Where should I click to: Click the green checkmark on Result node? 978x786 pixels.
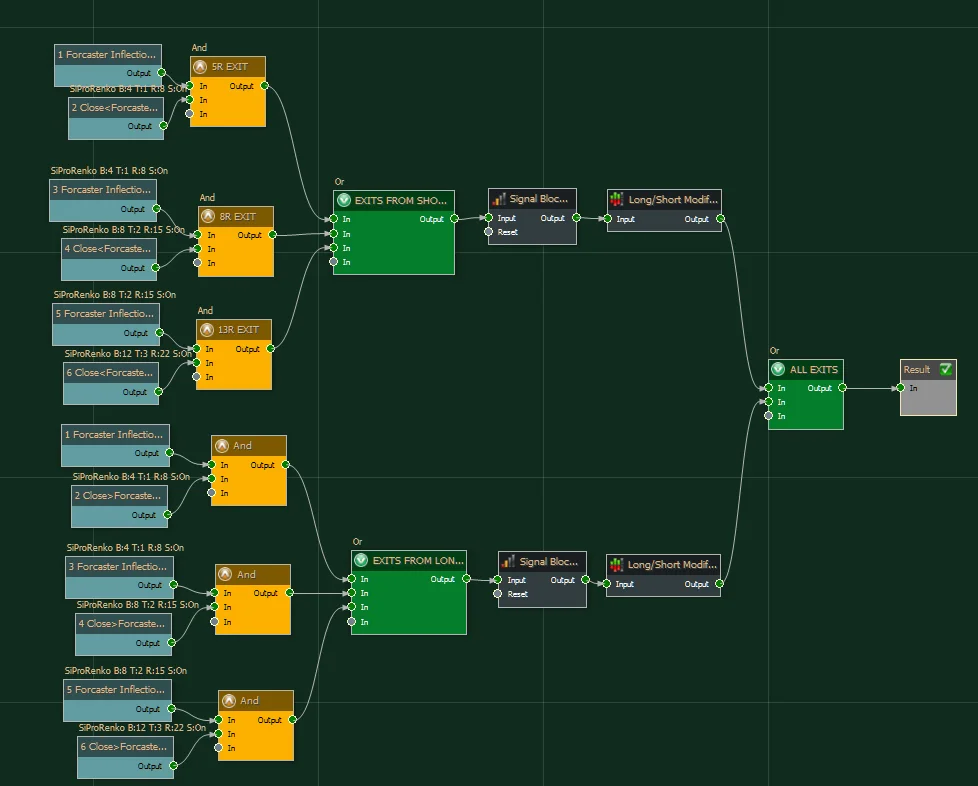(x=946, y=369)
